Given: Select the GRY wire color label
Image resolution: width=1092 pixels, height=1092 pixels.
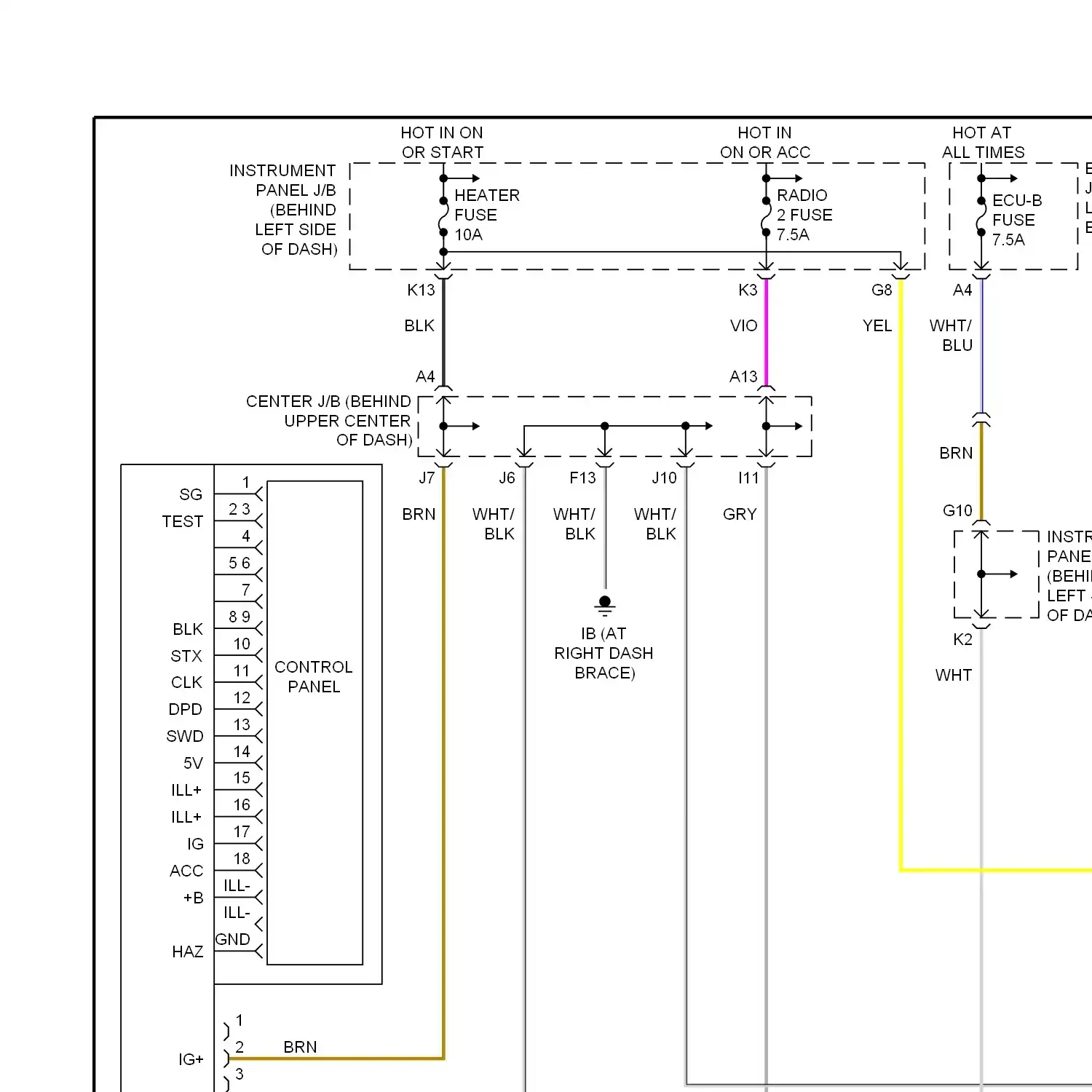Looking at the screenshot, I should [740, 514].
